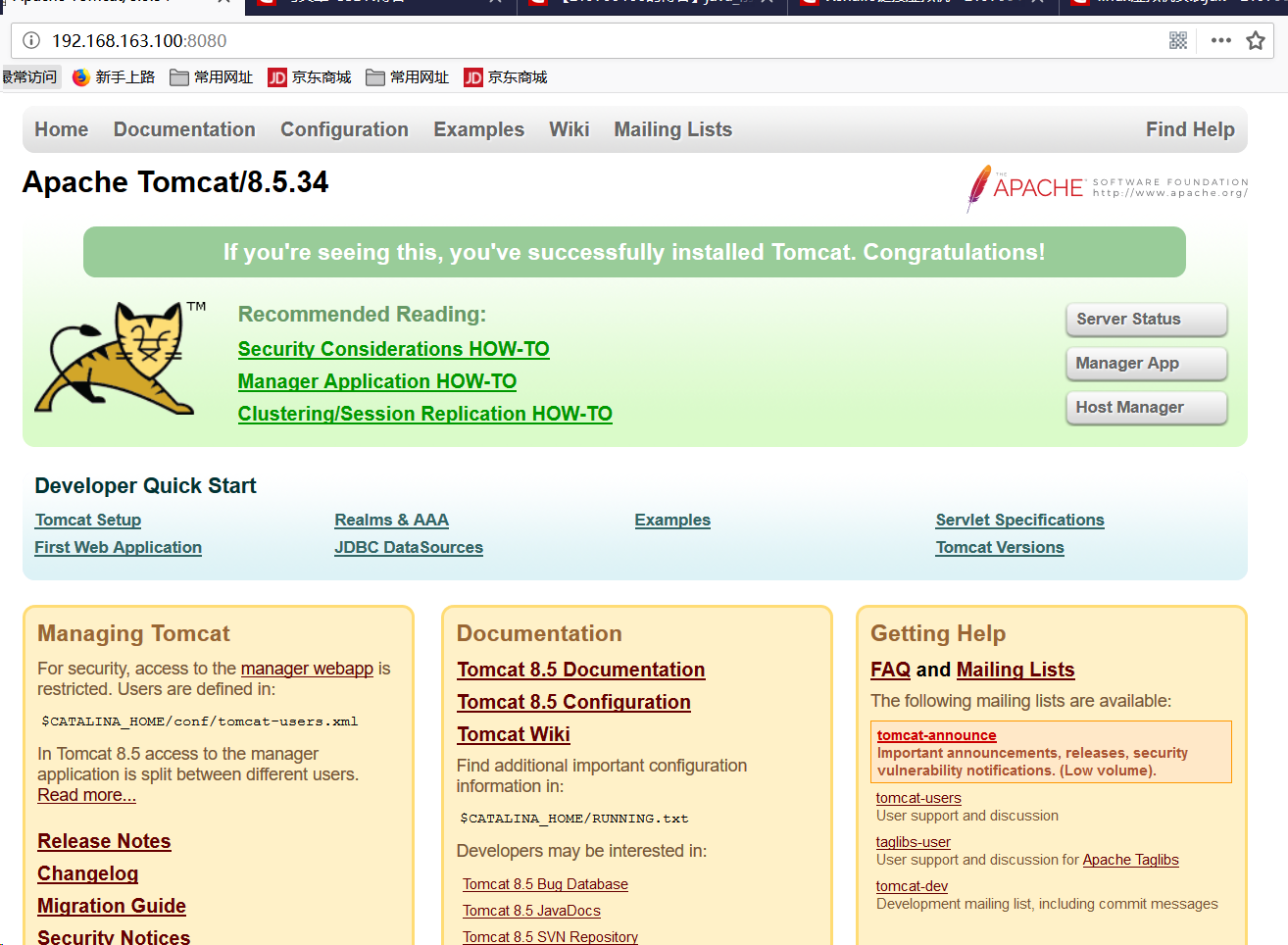Image resolution: width=1288 pixels, height=945 pixels.
Task: Open Tomcat 8.5 Configuration link
Action: (573, 702)
